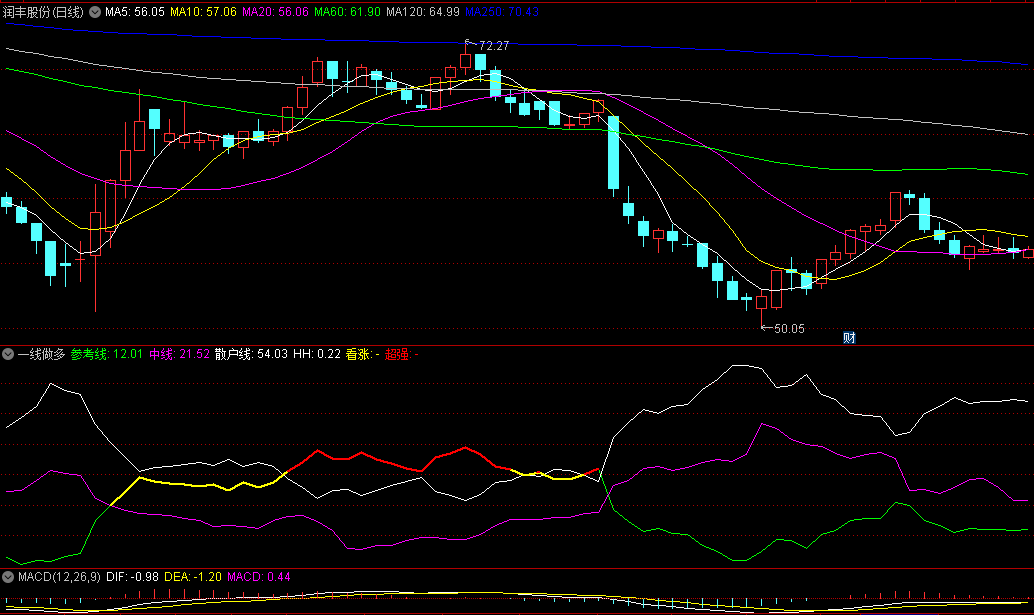Screen dimensions: 1034x615
Task: Click the 财 financial marker icon
Action: point(849,337)
